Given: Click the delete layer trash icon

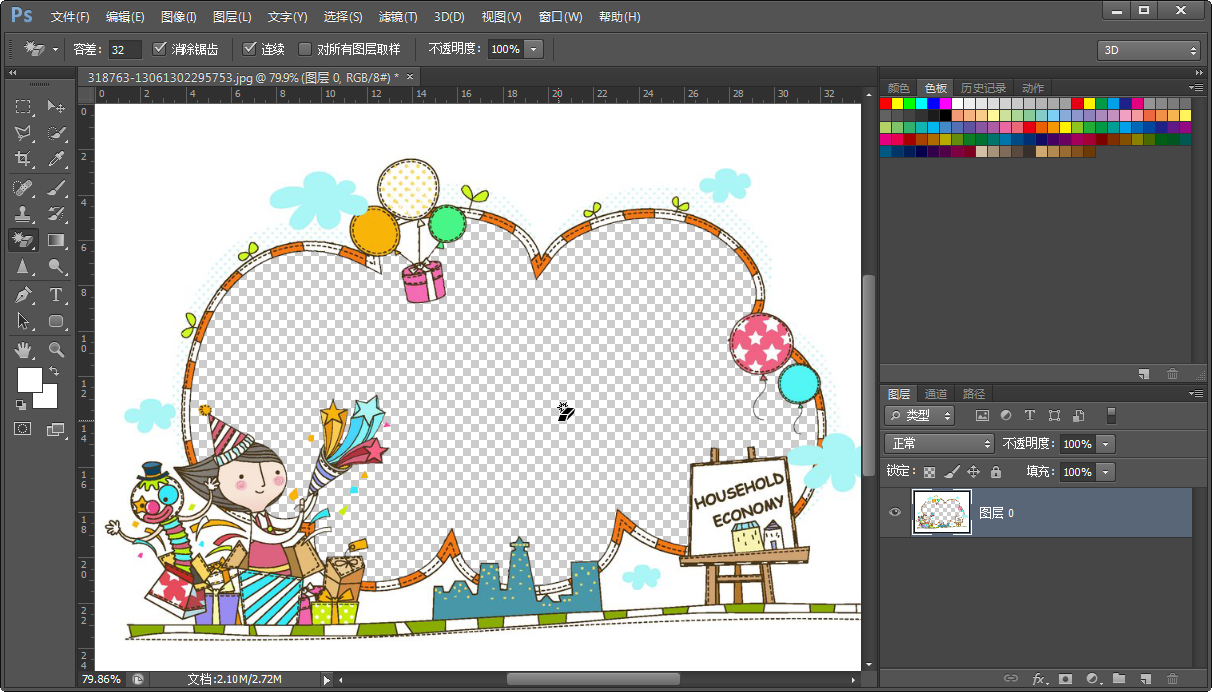Looking at the screenshot, I should (x=1172, y=679).
